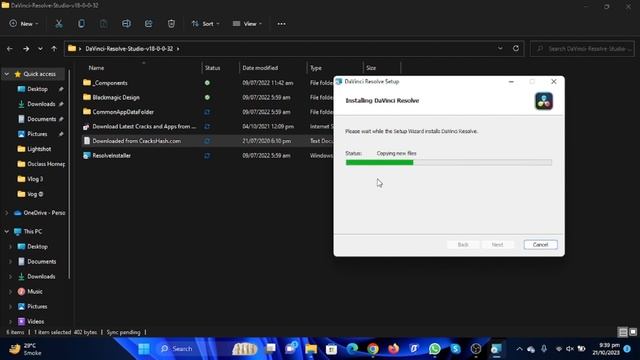Click the Copy icon in Explorer toolbar
This screenshot has width=640, height=360.
(x=81, y=24)
